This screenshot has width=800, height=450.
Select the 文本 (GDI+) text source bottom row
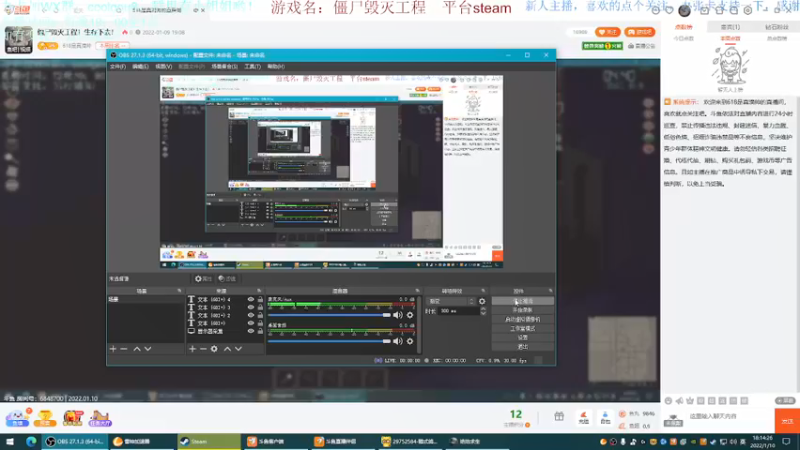pos(226,323)
